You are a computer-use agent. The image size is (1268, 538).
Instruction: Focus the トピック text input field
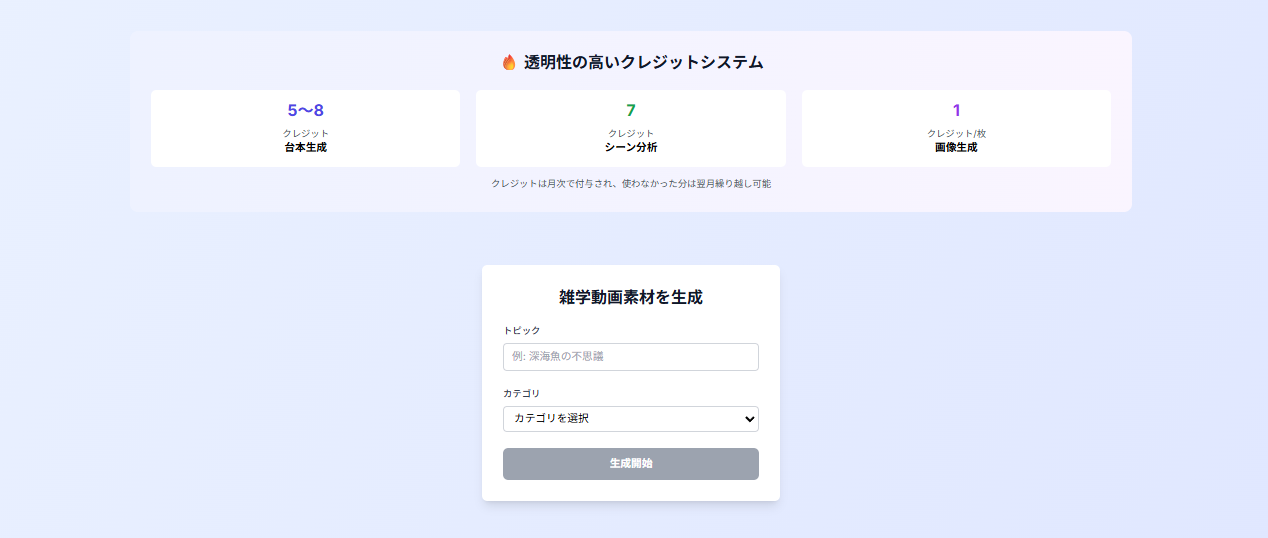[631, 357]
